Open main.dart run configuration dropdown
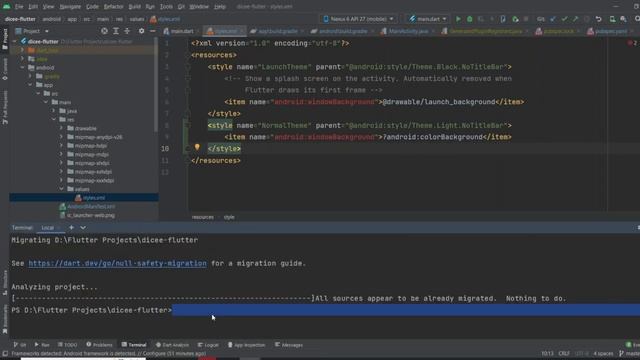Viewport: 640px width, 360px height. 427,19
